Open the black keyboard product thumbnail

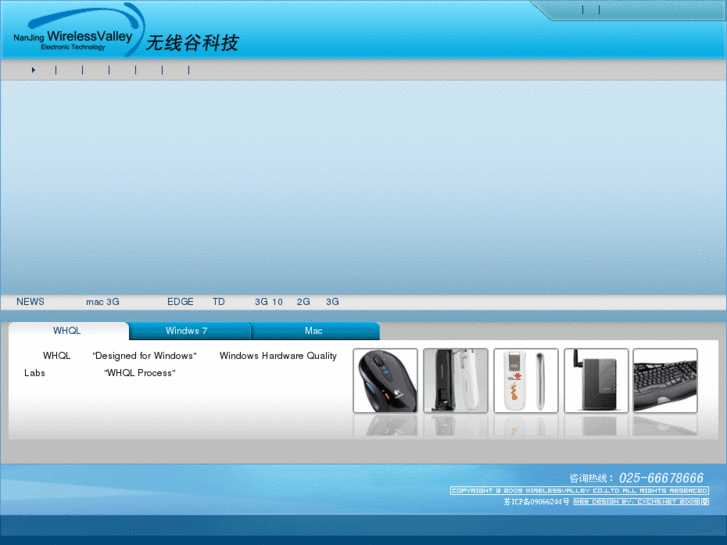coord(665,381)
